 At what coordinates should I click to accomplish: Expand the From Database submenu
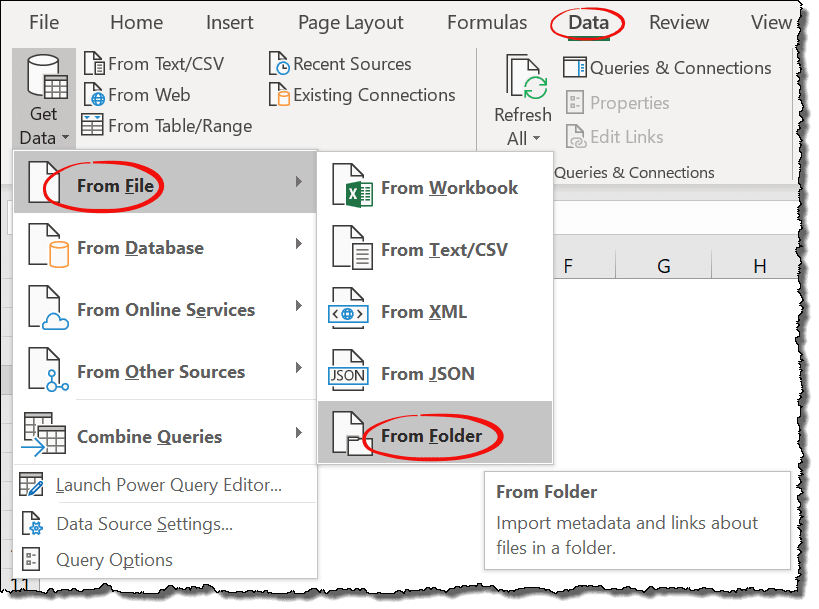point(165,248)
